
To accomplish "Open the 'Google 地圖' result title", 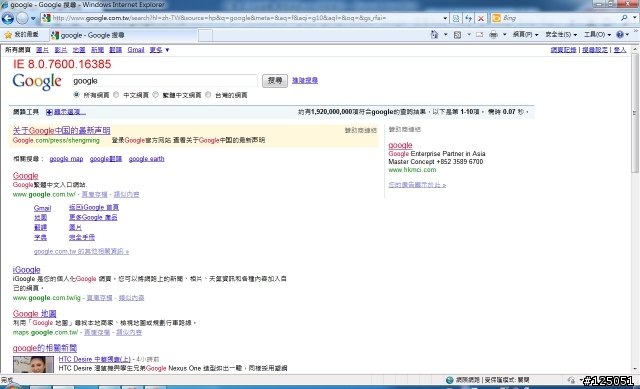I will coord(34,313).
